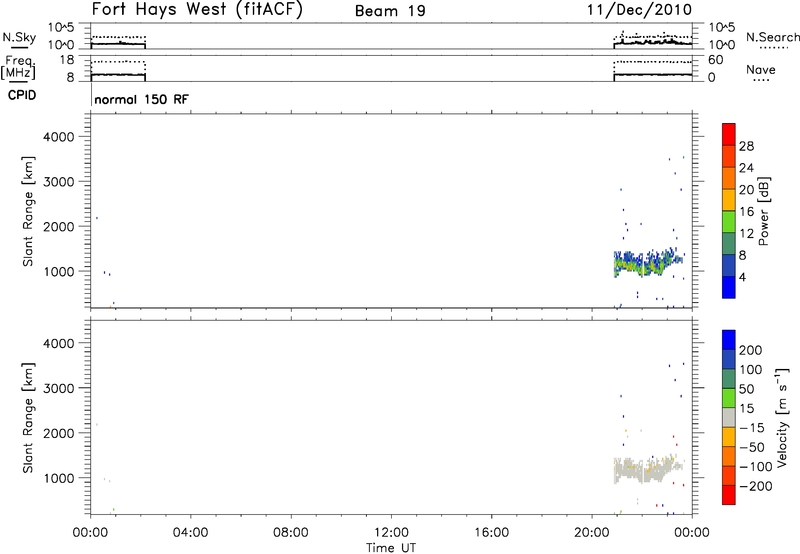800x554 pixels.
Task: Click the 3000 tick of the velocity panel
Action: click(59, 388)
